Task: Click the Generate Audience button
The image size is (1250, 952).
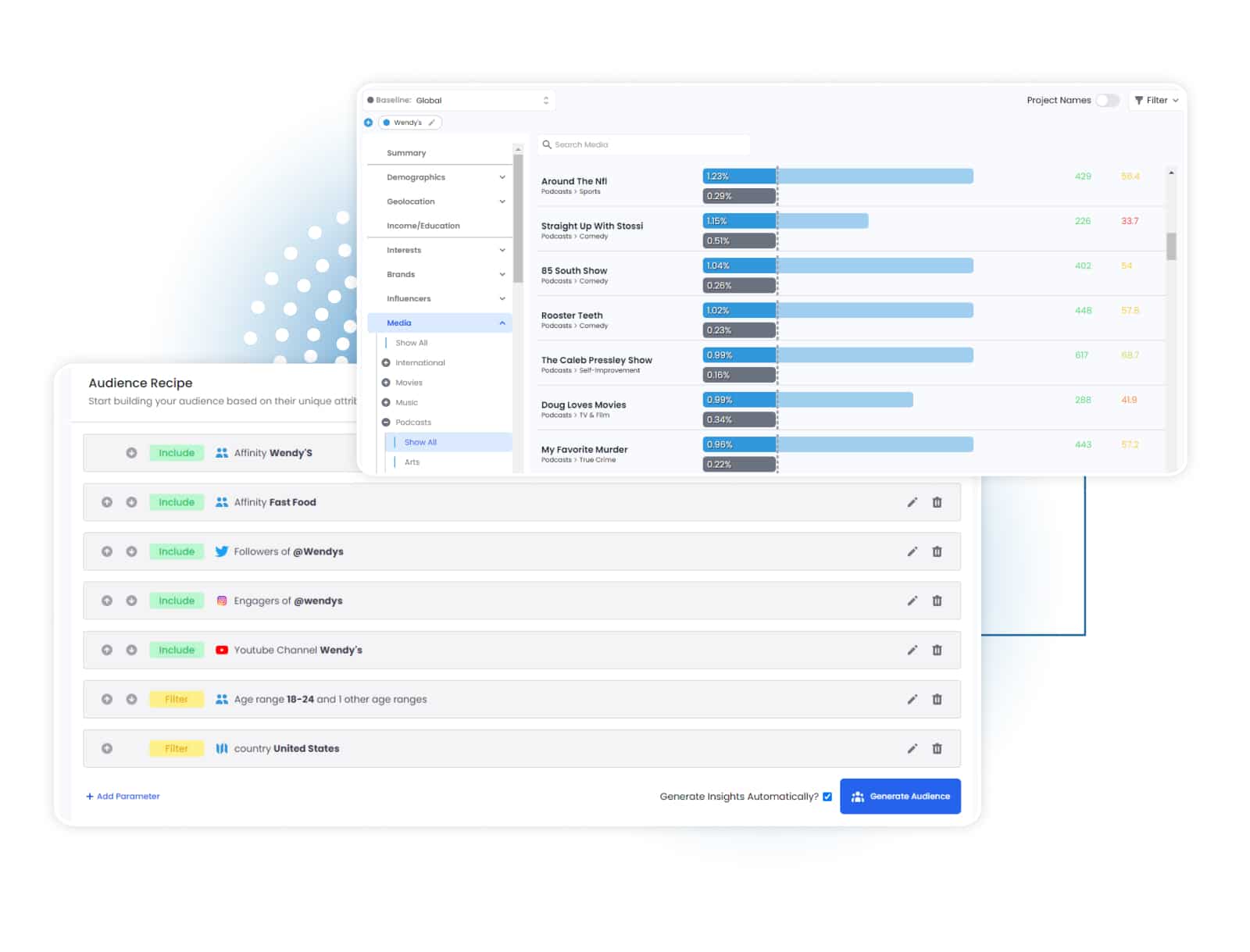Action: (900, 797)
